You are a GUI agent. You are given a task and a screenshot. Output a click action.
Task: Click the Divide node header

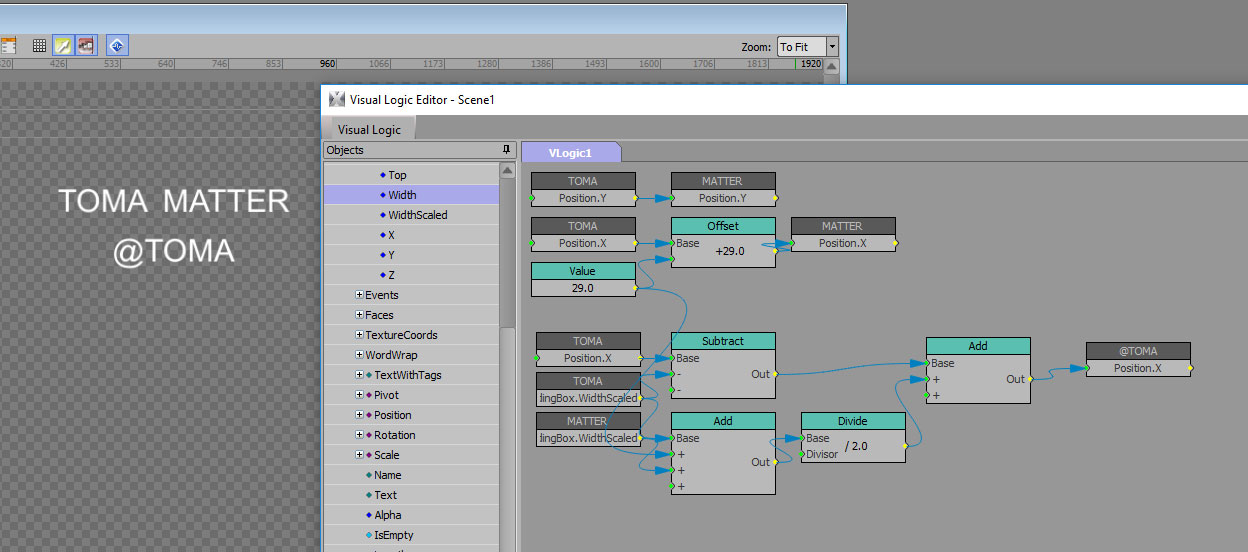click(853, 421)
